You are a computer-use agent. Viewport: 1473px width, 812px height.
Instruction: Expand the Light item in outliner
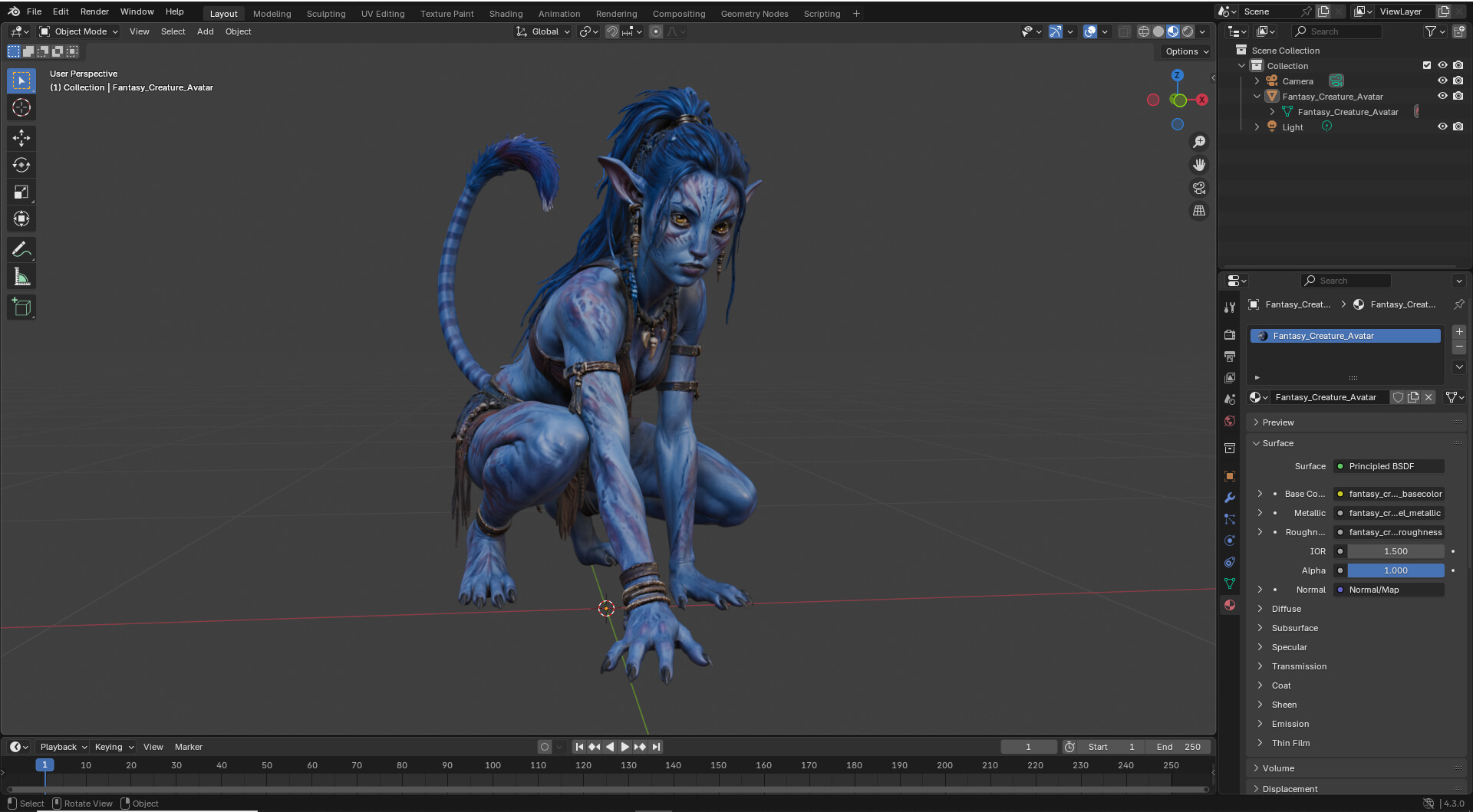click(x=1257, y=127)
